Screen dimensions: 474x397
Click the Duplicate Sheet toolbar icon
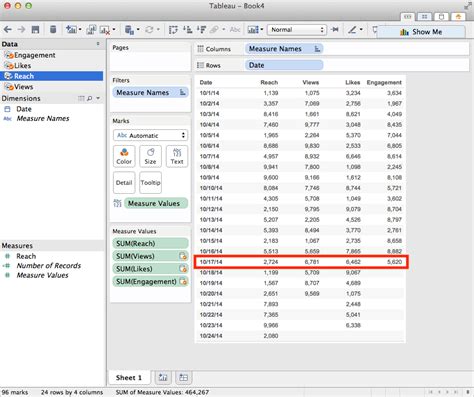tap(91, 30)
